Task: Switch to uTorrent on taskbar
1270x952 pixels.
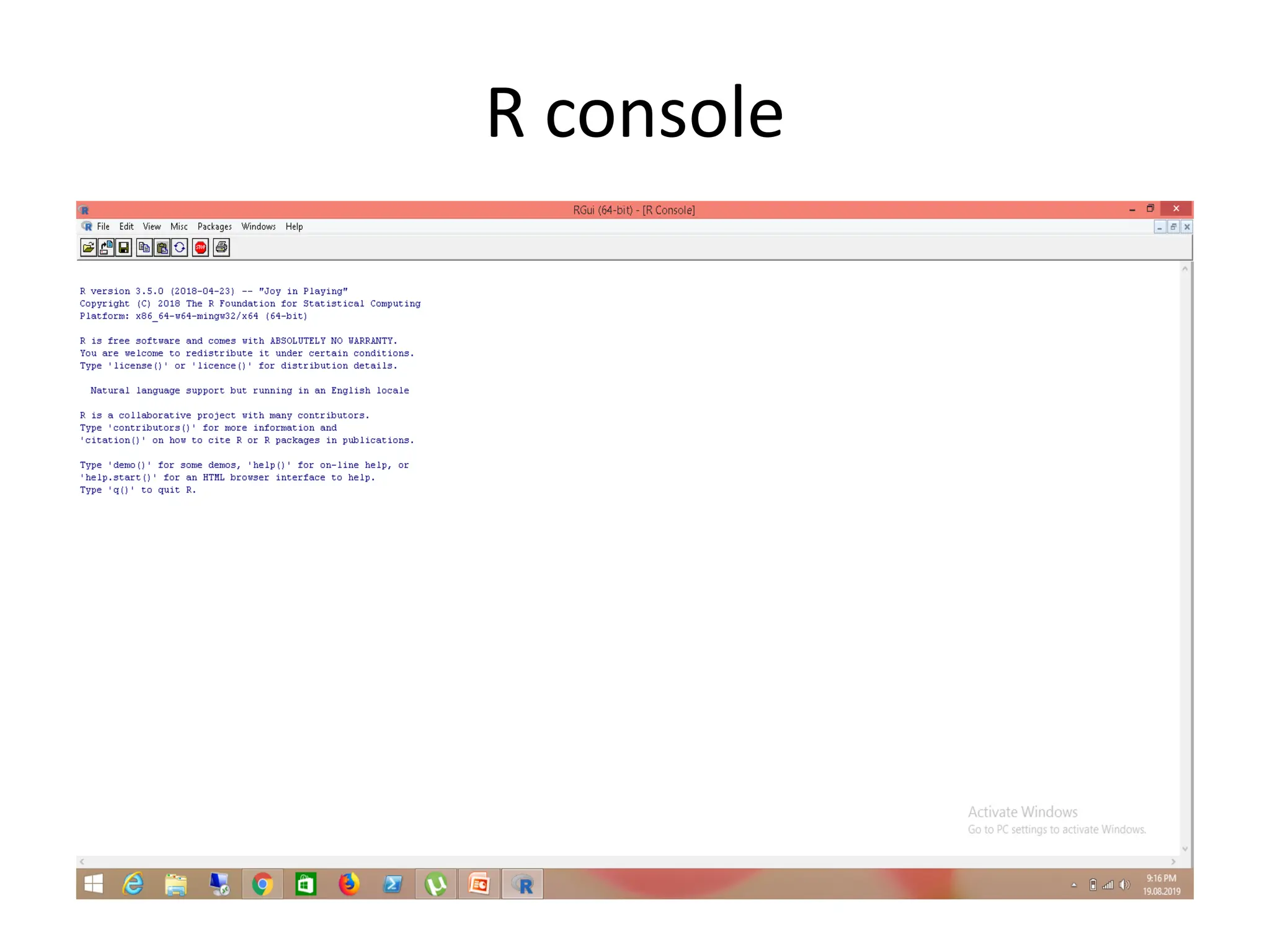Action: pos(436,884)
